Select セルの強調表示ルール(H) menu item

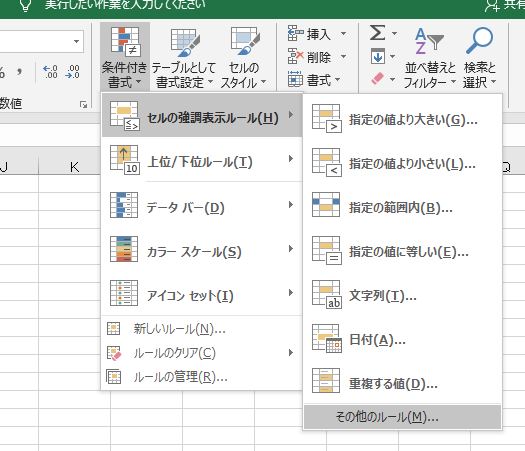coord(202,116)
